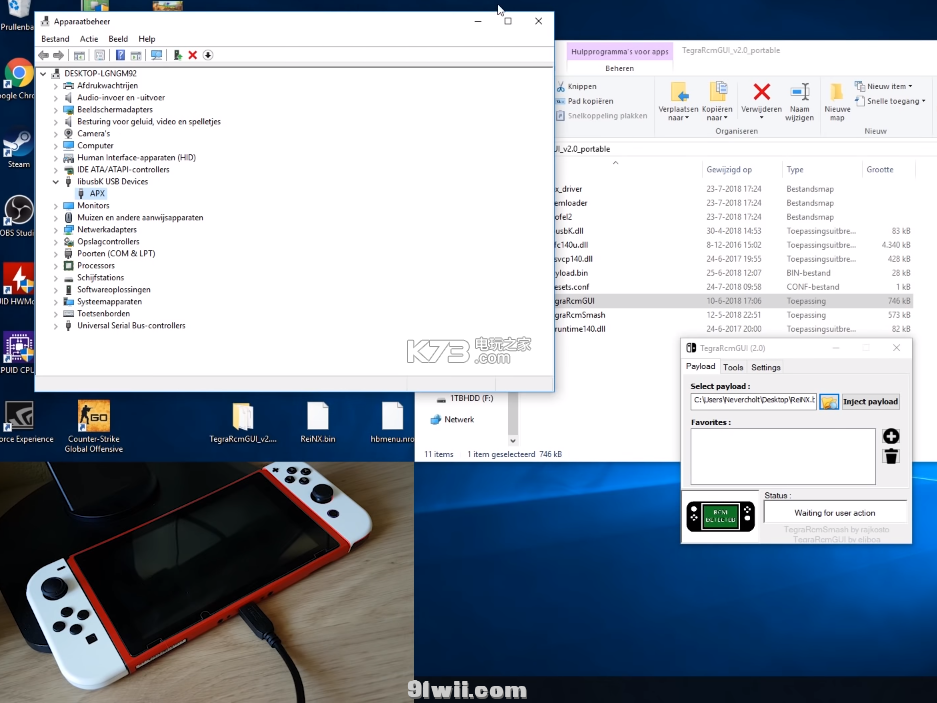This screenshot has width=937, height=703.
Task: Click the OBS Studio desktop icon
Action: (x=18, y=216)
